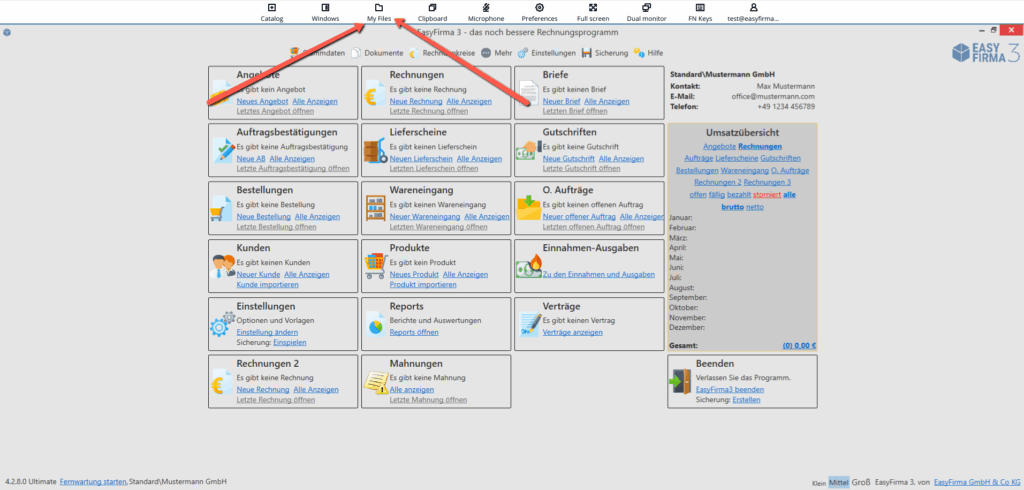Screen dimensions: 1024x490
Task: Click Neuen Lieferschein link
Action: click(x=421, y=159)
